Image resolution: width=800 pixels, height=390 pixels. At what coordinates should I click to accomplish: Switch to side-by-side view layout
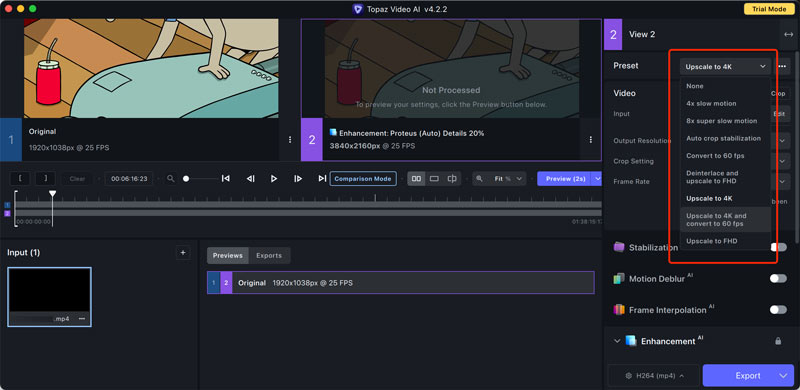417,179
